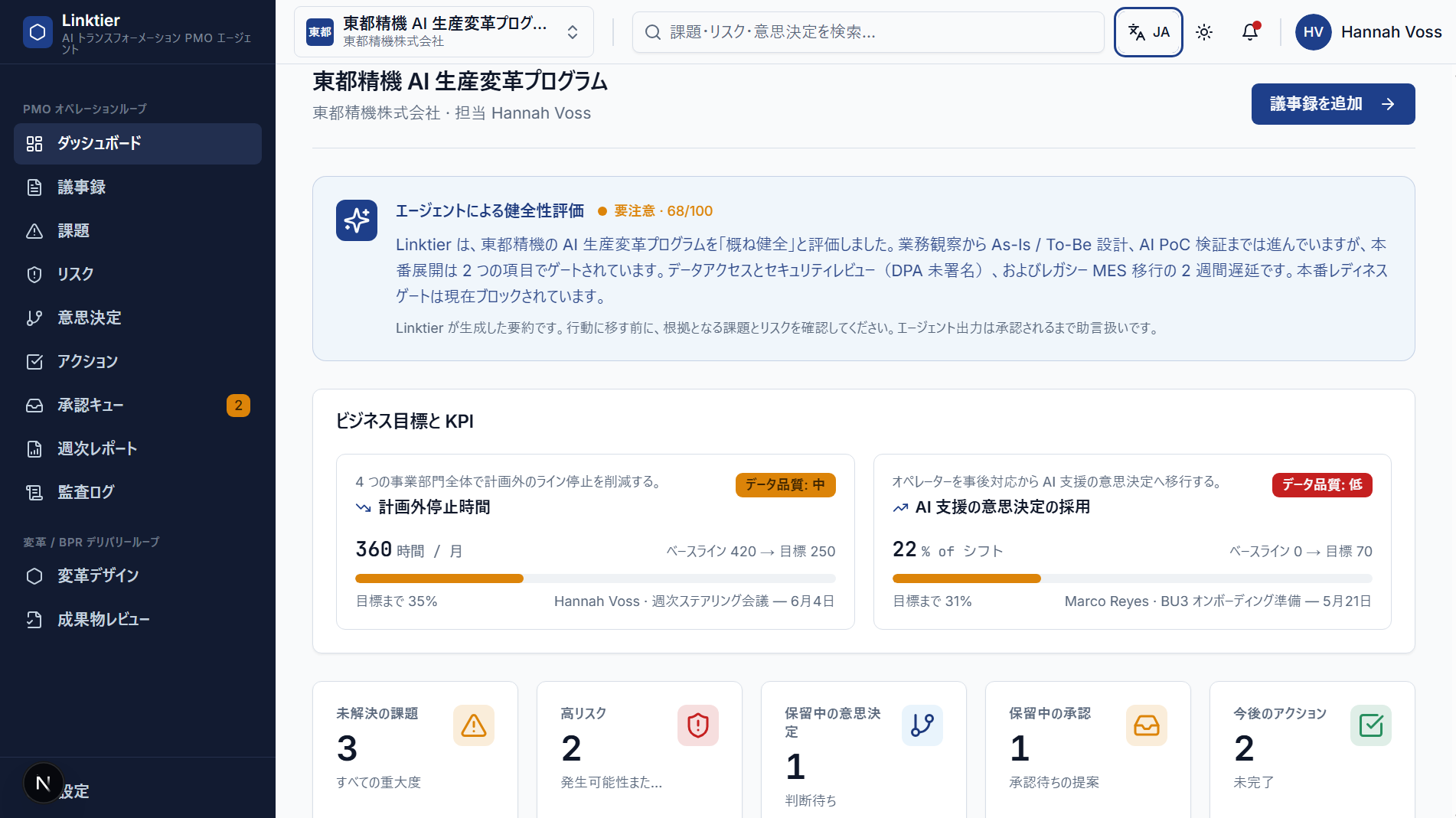This screenshot has height=818, width=1456.
Task: Click 議事録を追加 button
Action: [1333, 104]
